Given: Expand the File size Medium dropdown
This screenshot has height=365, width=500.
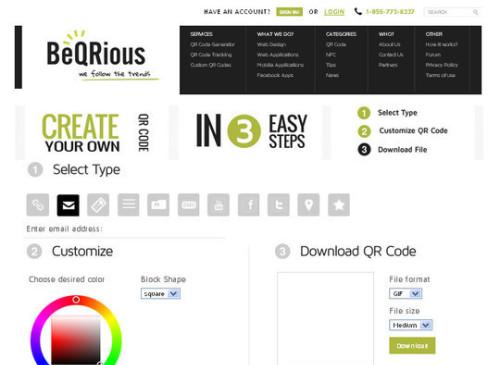Looking at the screenshot, I should (411, 325).
